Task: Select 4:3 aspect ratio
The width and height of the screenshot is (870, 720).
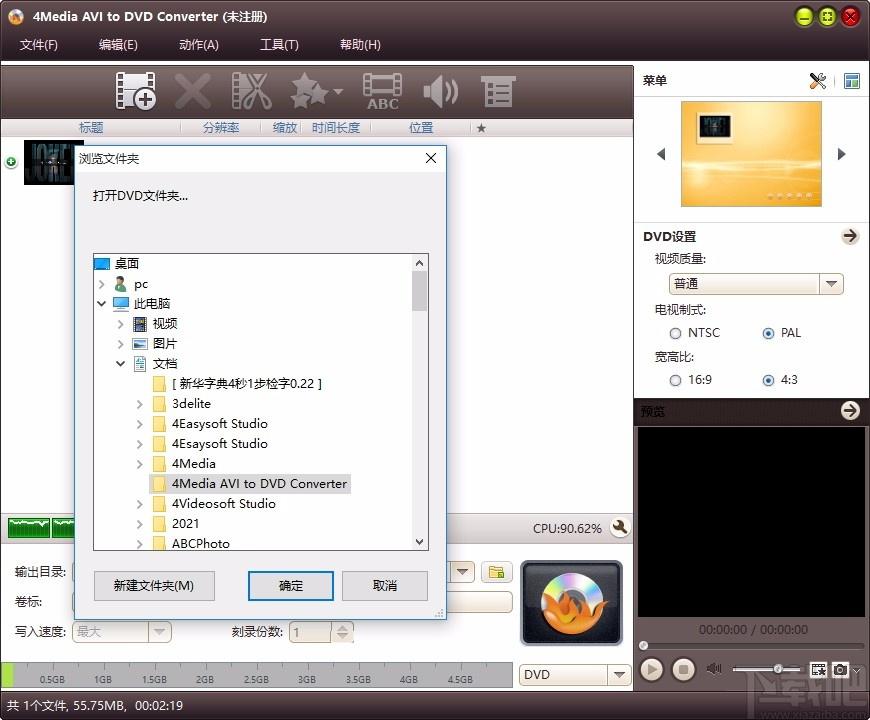Action: [x=768, y=381]
